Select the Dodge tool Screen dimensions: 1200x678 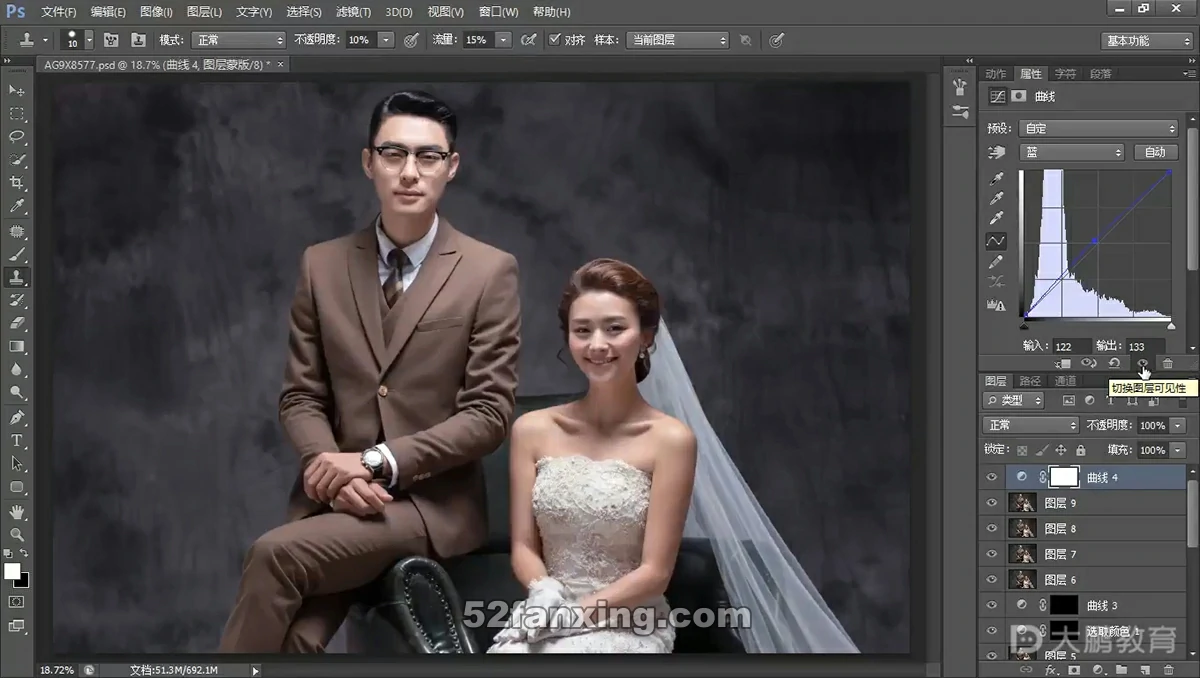tap(17, 393)
